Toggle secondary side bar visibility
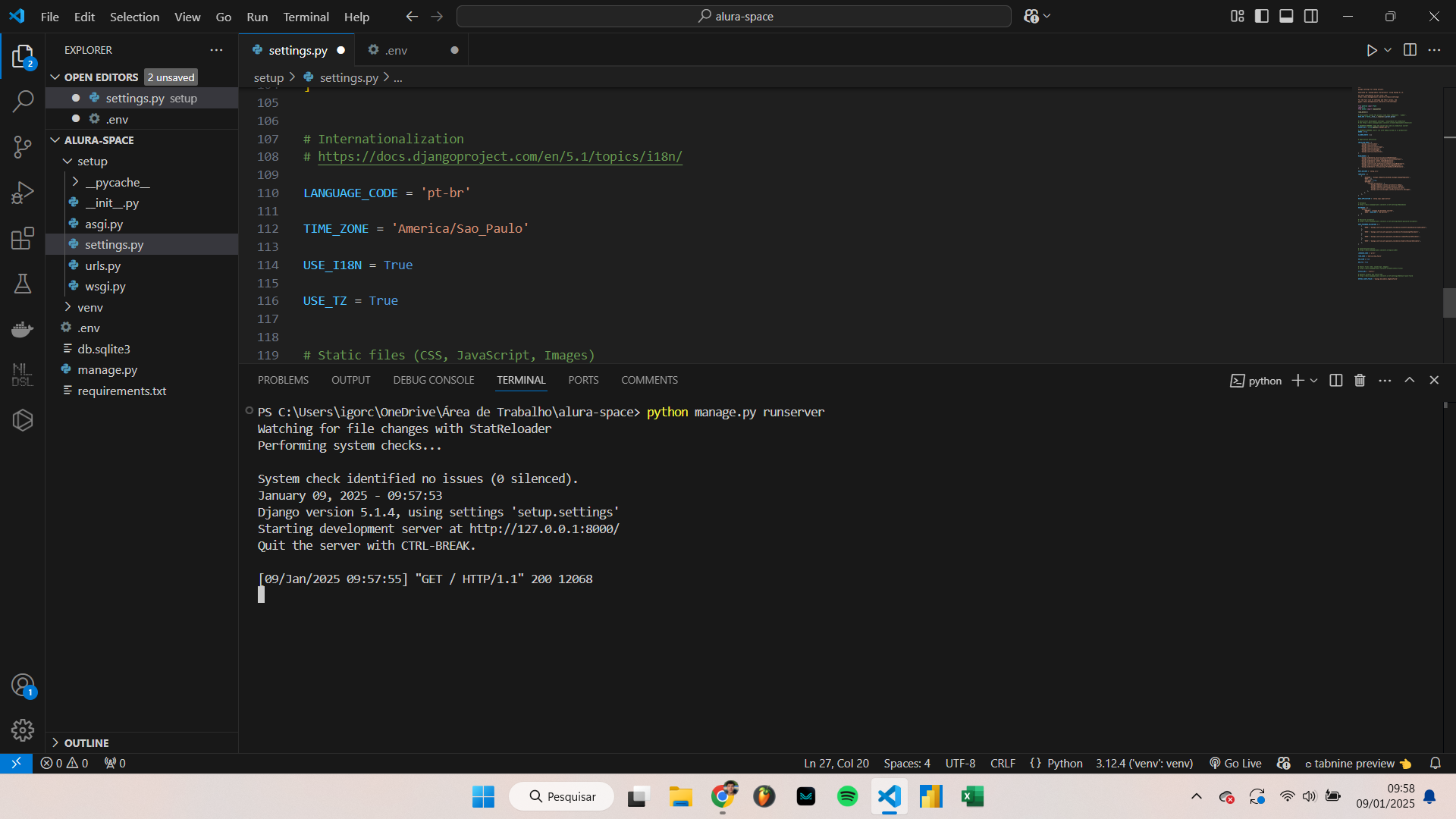Screen dimensions: 1456x819 pos(1311,16)
